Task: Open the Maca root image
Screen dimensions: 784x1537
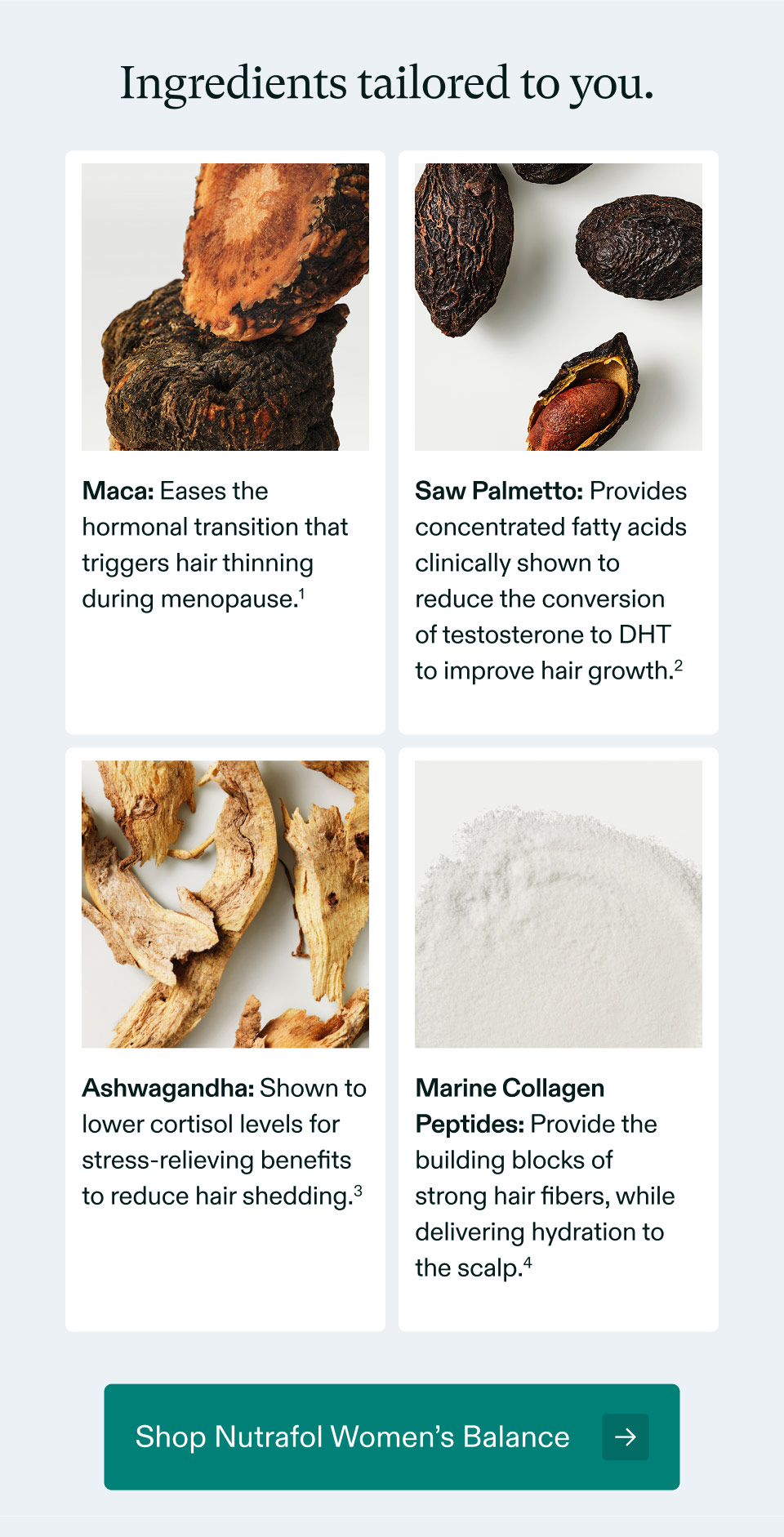Action: pyautogui.click(x=225, y=307)
